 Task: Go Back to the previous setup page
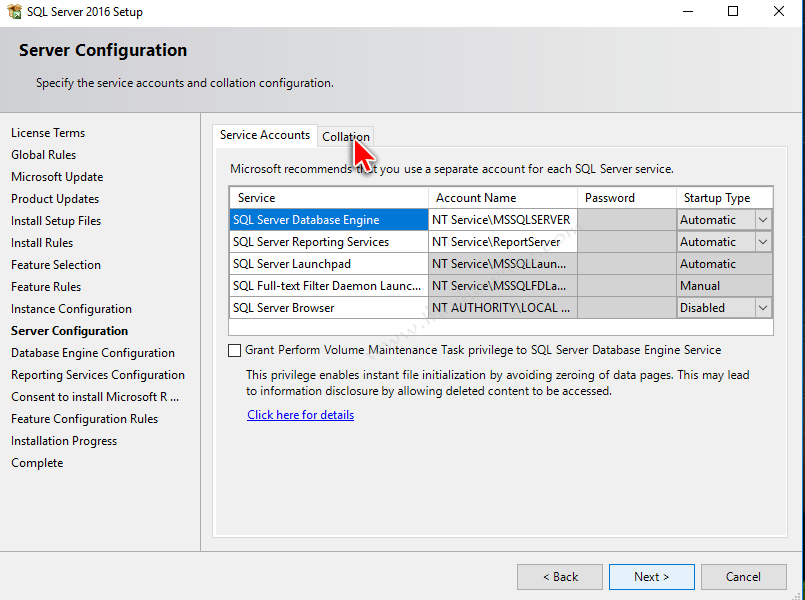[560, 577]
